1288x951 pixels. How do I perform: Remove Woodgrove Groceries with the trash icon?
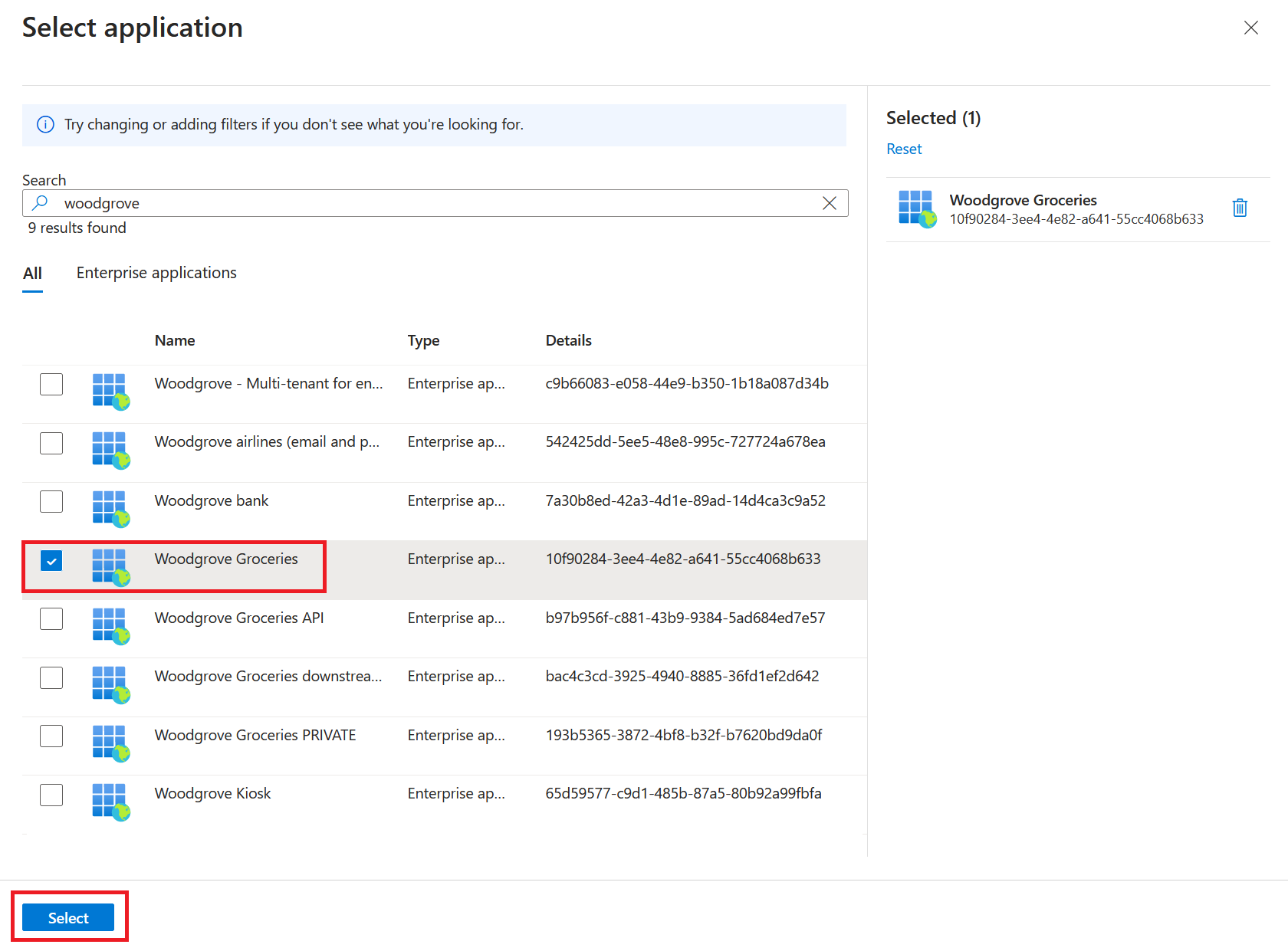point(1239,208)
